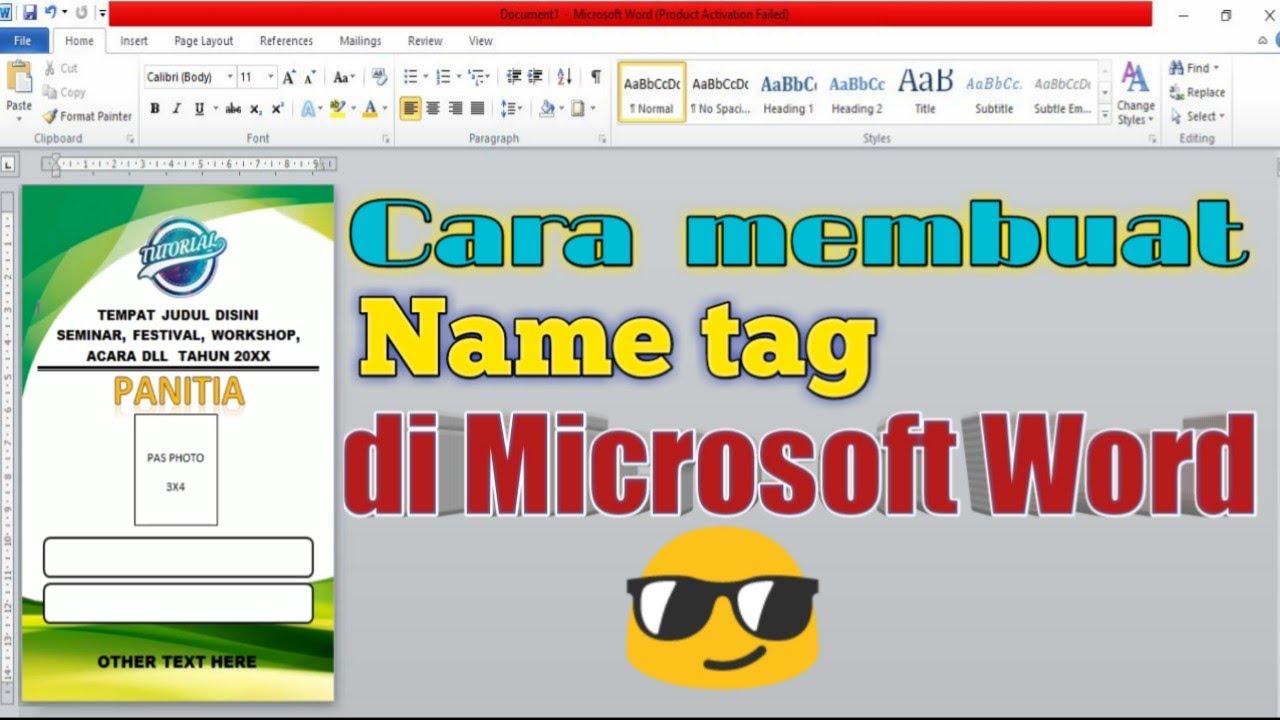Activate the Format Painter

click(x=87, y=116)
